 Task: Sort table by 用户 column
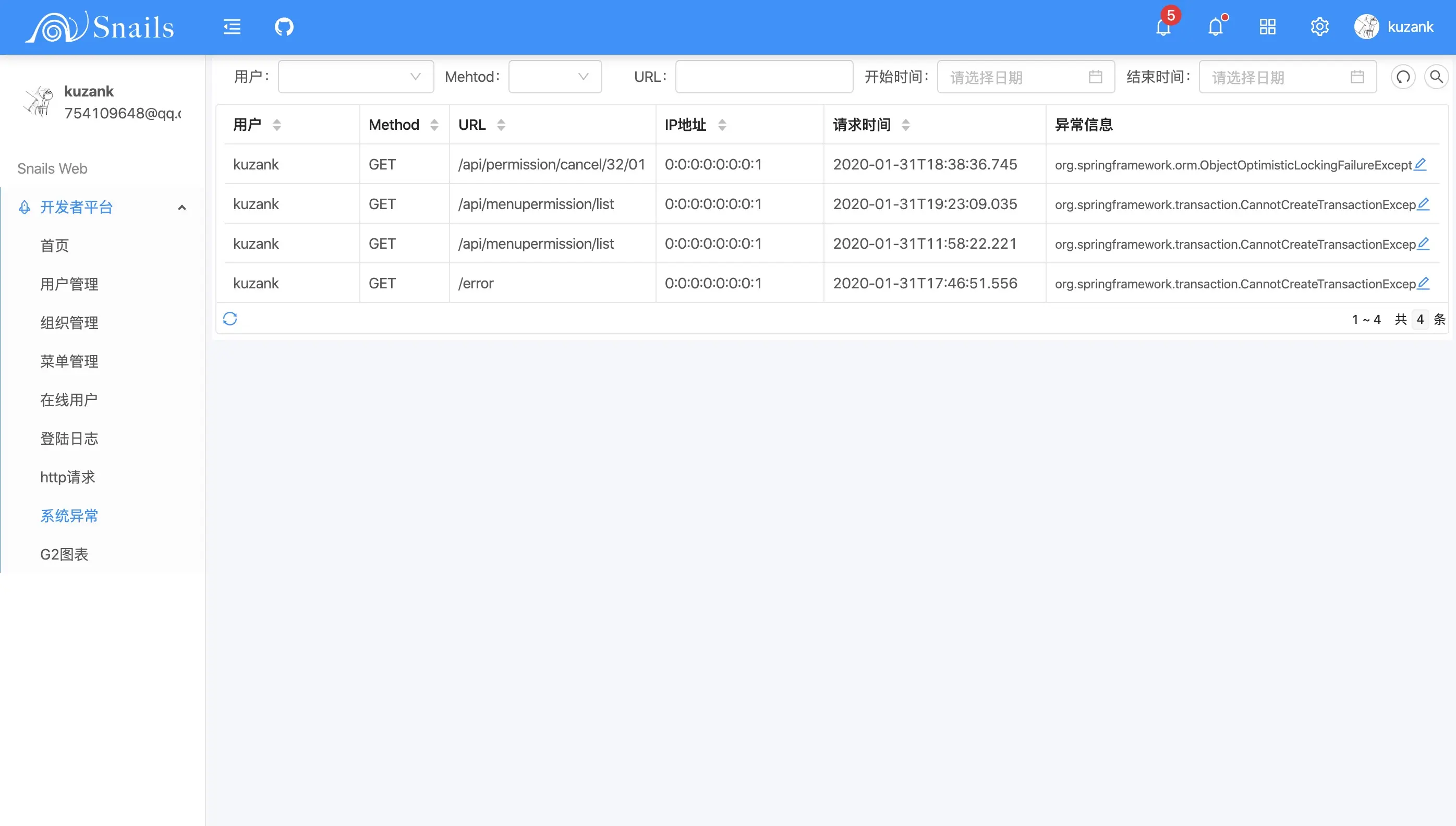tap(277, 124)
